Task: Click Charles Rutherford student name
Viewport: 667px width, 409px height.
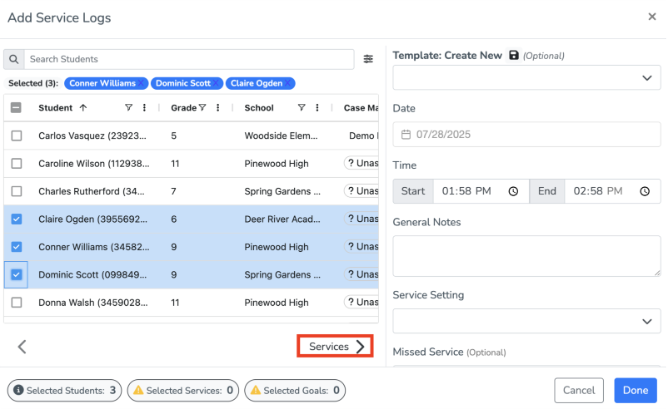Action: pyautogui.click(x=91, y=192)
